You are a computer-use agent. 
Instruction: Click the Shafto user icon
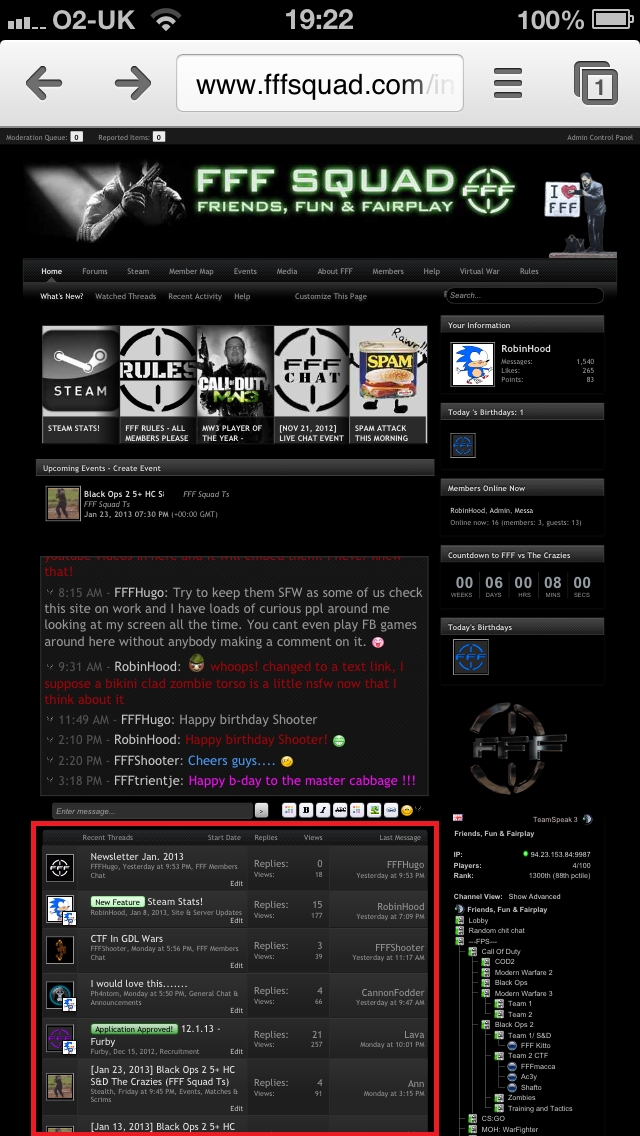tap(512, 1087)
